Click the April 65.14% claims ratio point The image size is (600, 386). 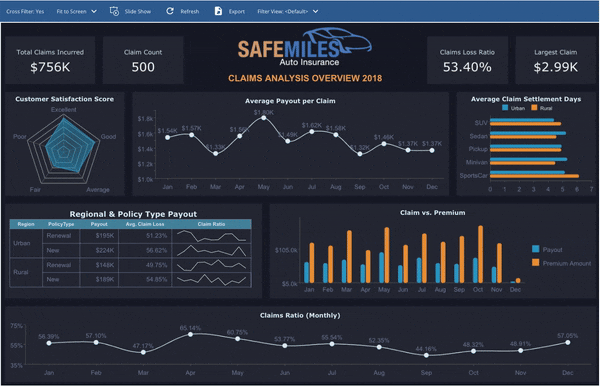coord(190,334)
